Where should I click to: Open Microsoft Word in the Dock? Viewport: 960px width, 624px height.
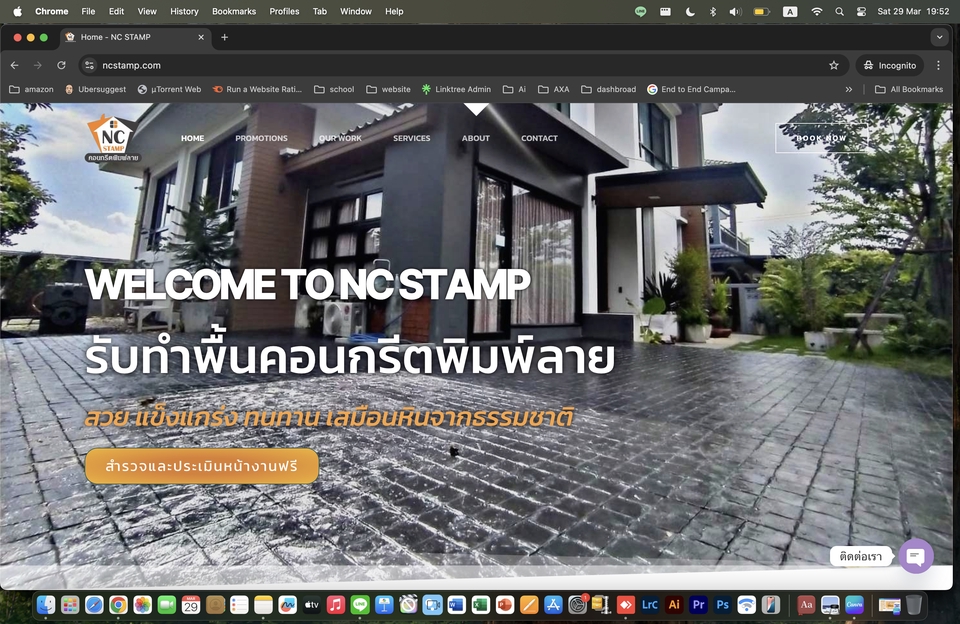point(456,605)
